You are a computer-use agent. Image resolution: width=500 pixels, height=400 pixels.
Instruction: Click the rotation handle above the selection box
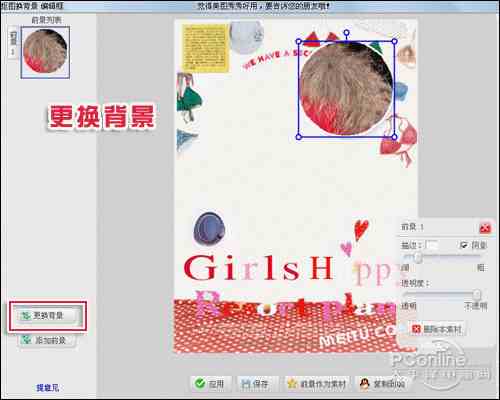347,33
